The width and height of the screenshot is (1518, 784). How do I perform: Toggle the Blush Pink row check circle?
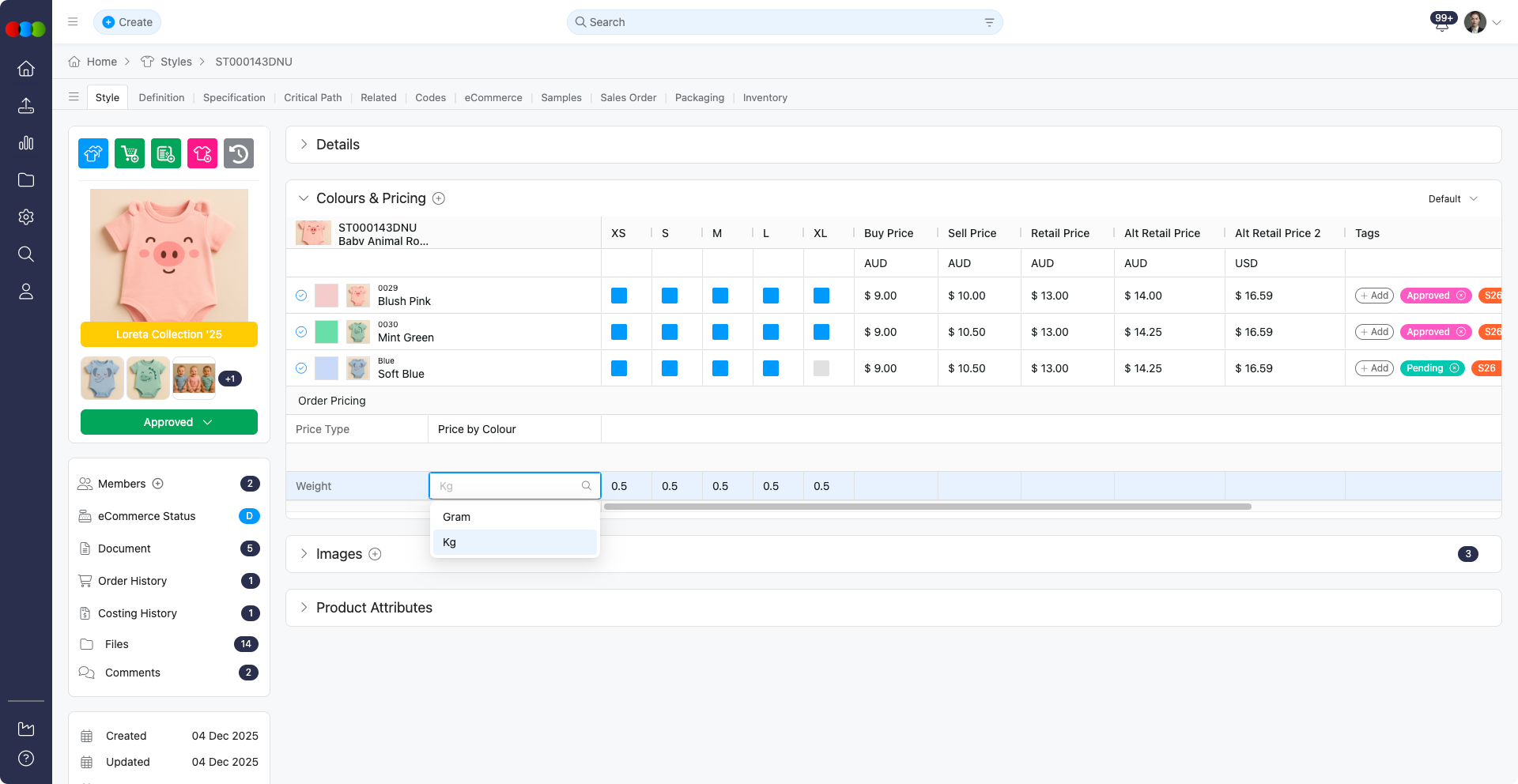click(x=301, y=296)
